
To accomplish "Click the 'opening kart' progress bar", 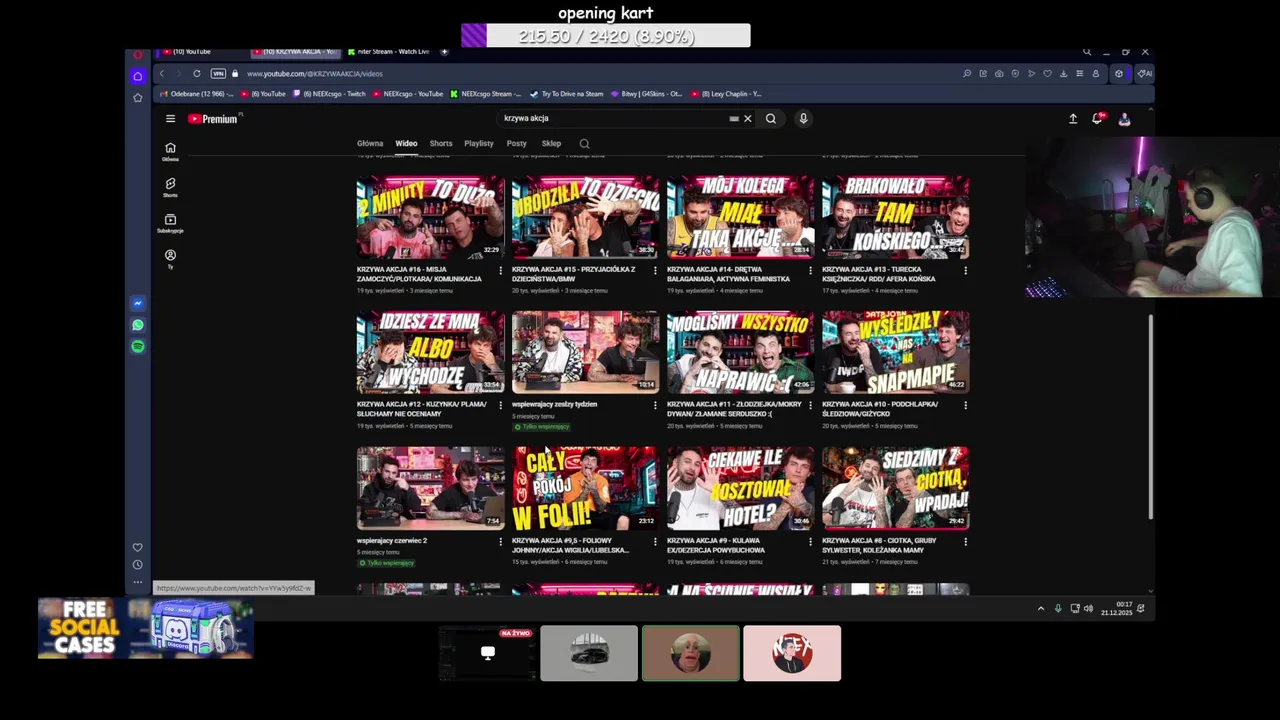I will 605,36.
